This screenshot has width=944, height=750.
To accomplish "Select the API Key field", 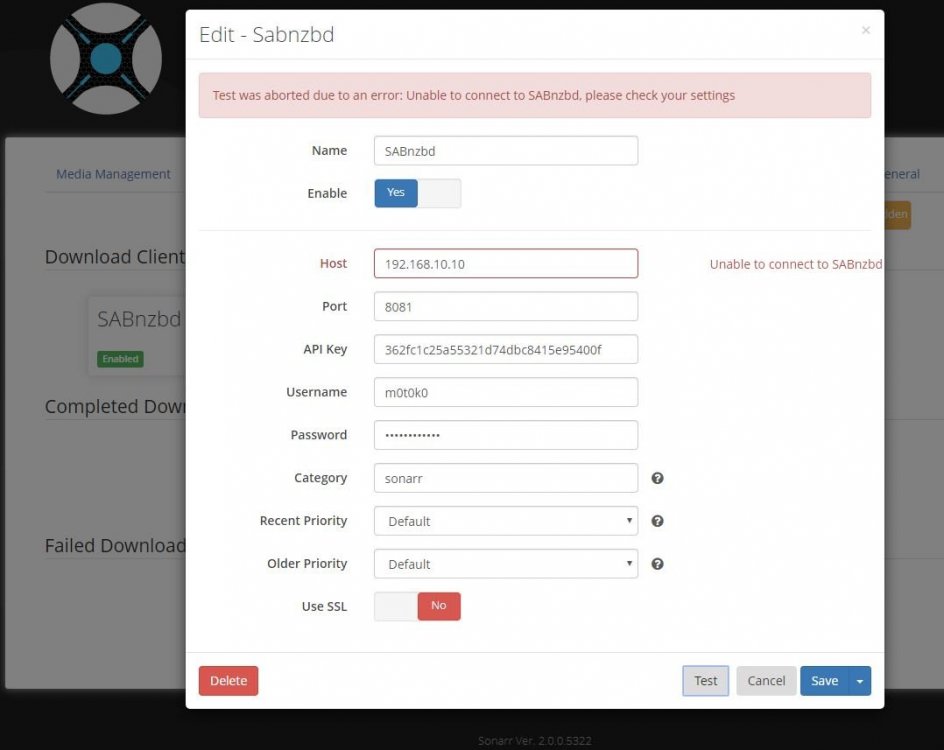I will (506, 349).
